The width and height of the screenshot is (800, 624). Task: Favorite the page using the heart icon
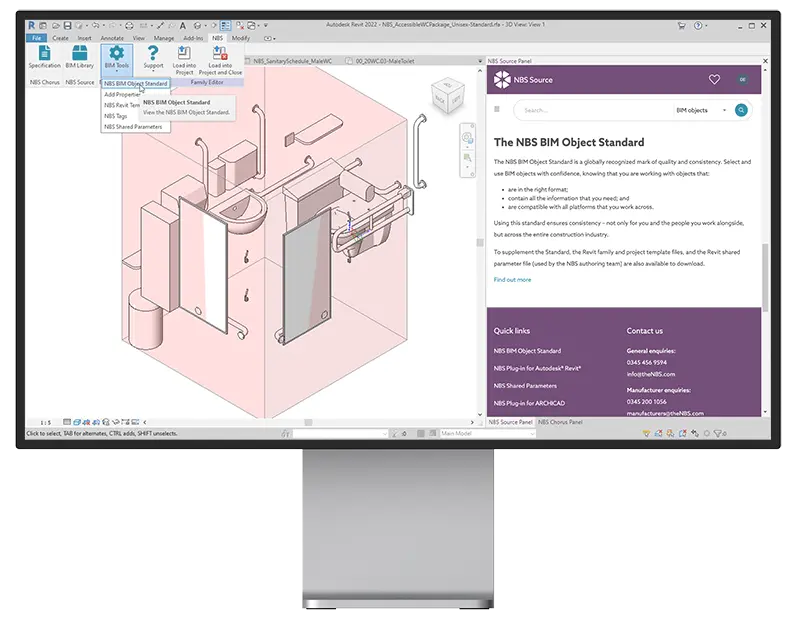tap(714, 78)
